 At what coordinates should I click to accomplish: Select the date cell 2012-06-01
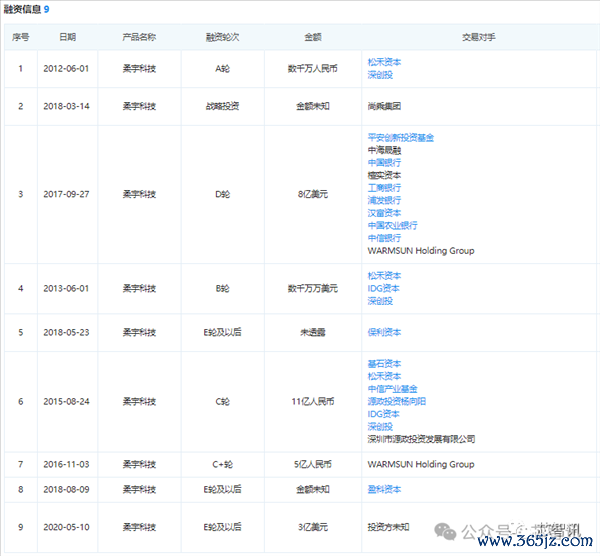coord(66,68)
